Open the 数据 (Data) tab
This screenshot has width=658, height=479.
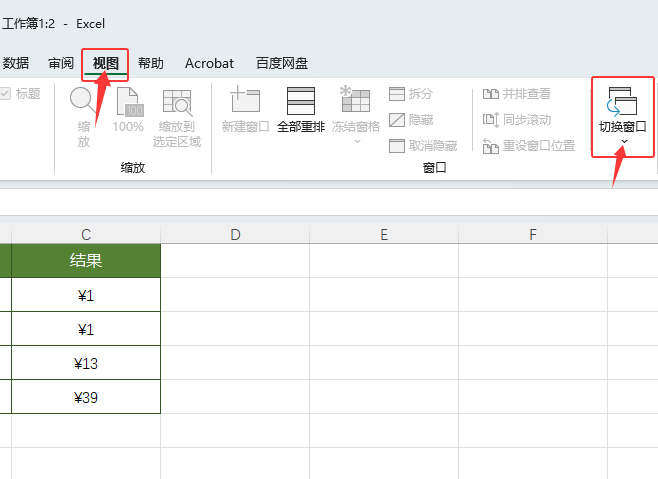(x=16, y=63)
